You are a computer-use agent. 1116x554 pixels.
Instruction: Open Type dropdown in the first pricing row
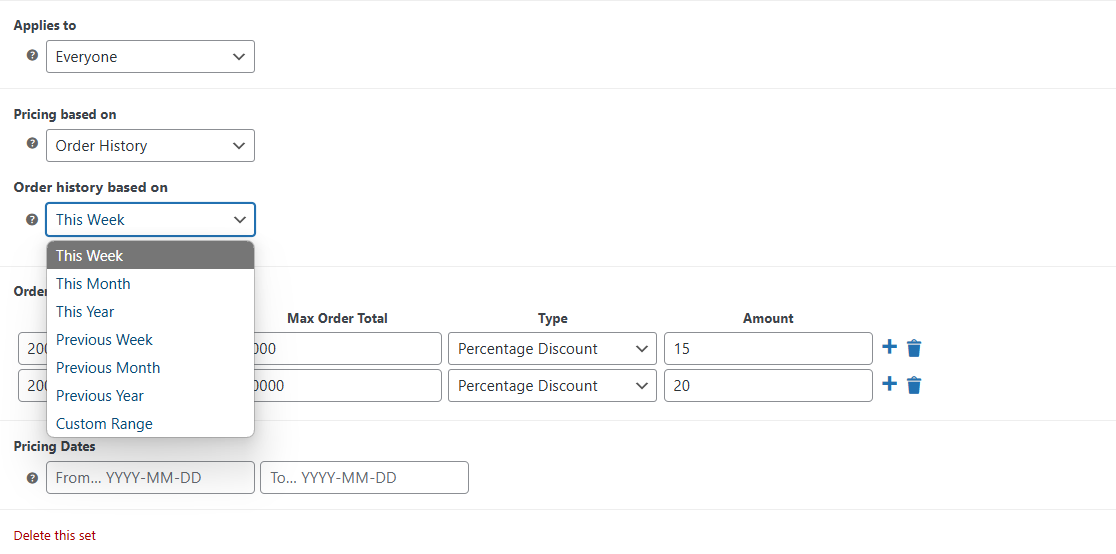[x=552, y=348]
